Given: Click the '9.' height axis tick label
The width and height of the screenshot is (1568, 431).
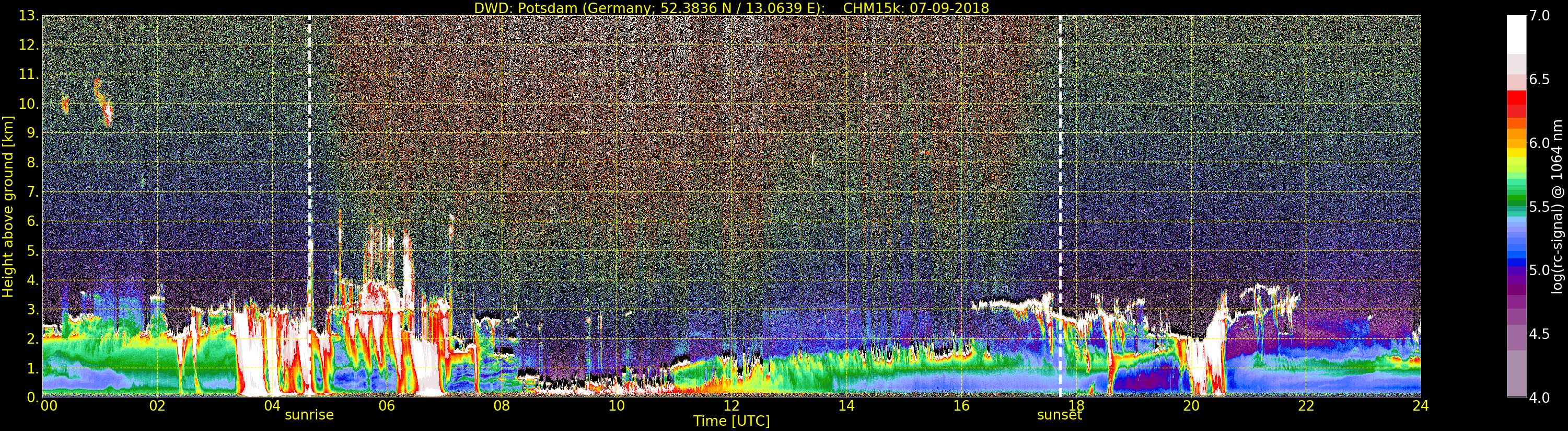Looking at the screenshot, I should (33, 133).
